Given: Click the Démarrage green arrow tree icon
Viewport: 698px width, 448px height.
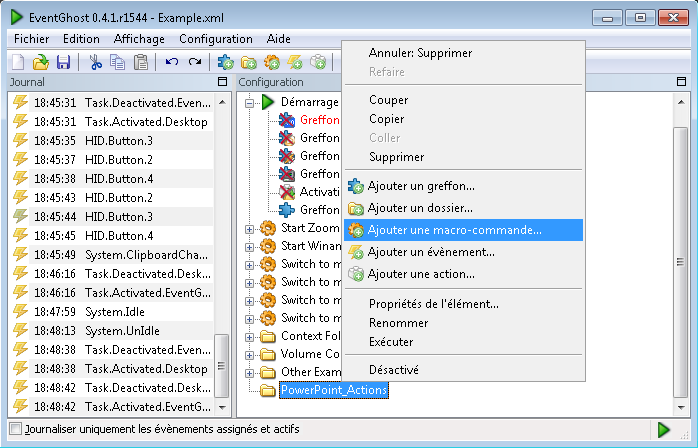Looking at the screenshot, I should (268, 102).
